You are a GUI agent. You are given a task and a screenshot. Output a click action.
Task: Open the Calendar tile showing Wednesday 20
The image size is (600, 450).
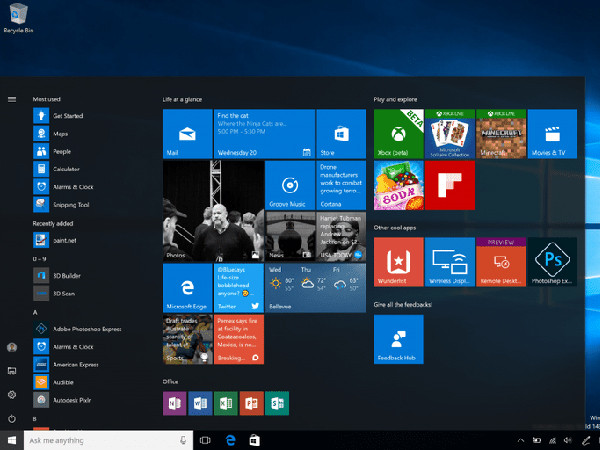(x=264, y=134)
